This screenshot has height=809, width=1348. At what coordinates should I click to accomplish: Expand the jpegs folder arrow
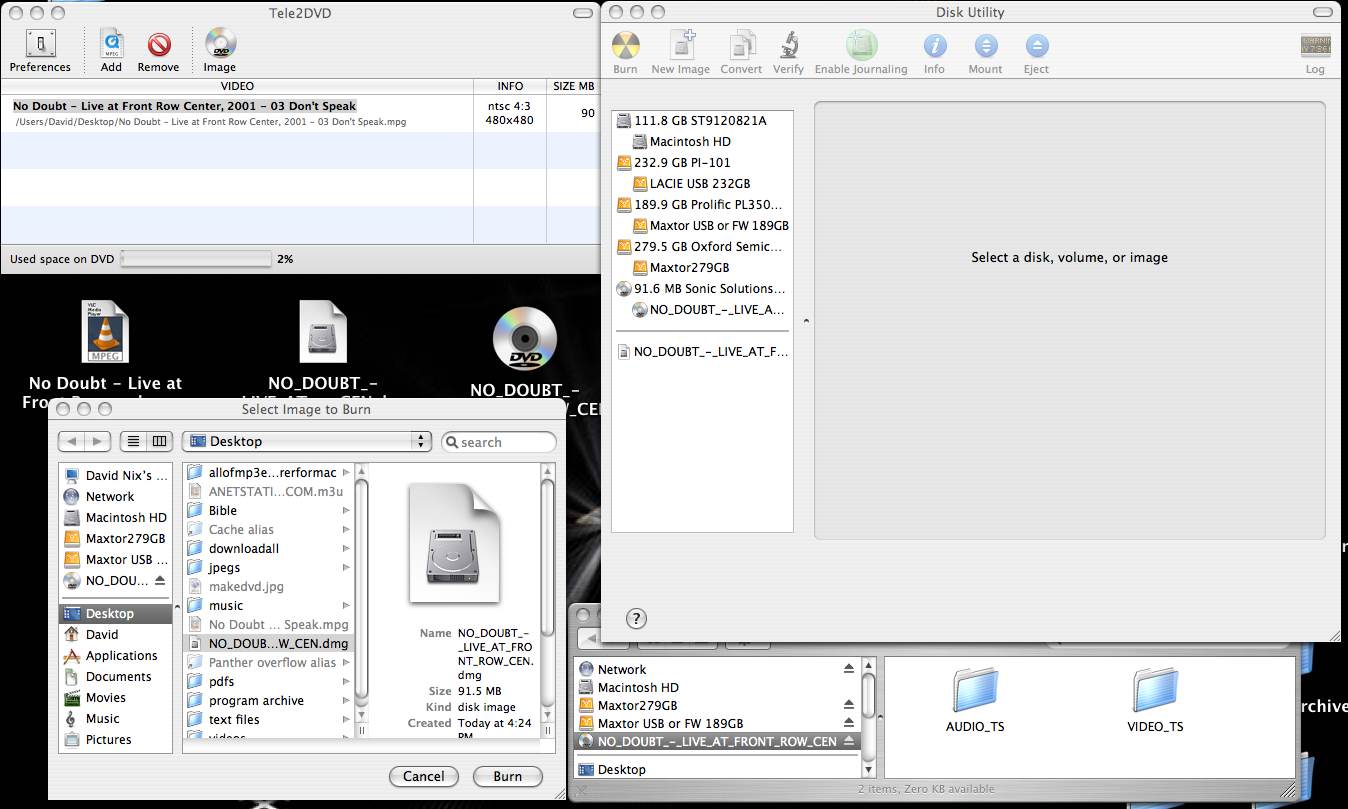coord(347,567)
